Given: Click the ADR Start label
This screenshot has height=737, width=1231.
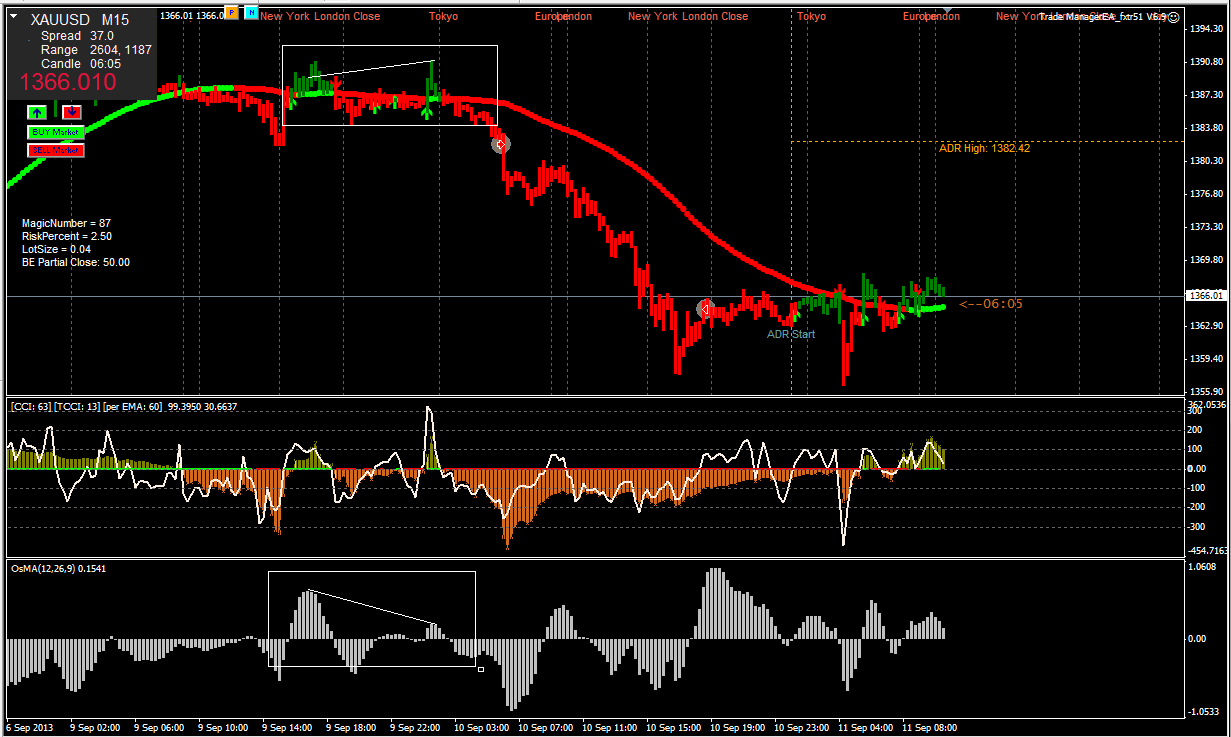Looking at the screenshot, I should coord(791,334).
